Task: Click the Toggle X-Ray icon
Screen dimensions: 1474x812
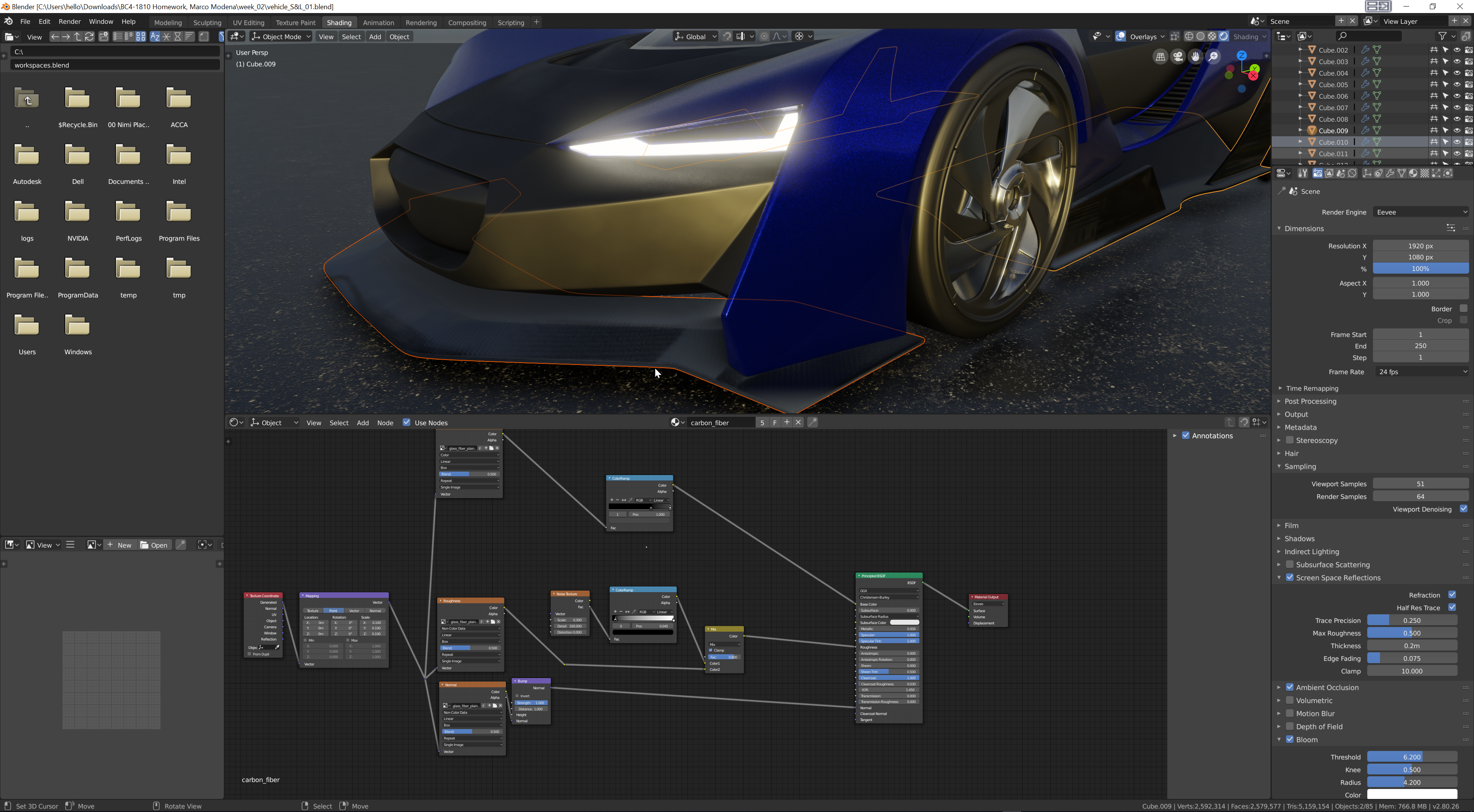Action: point(1175,36)
